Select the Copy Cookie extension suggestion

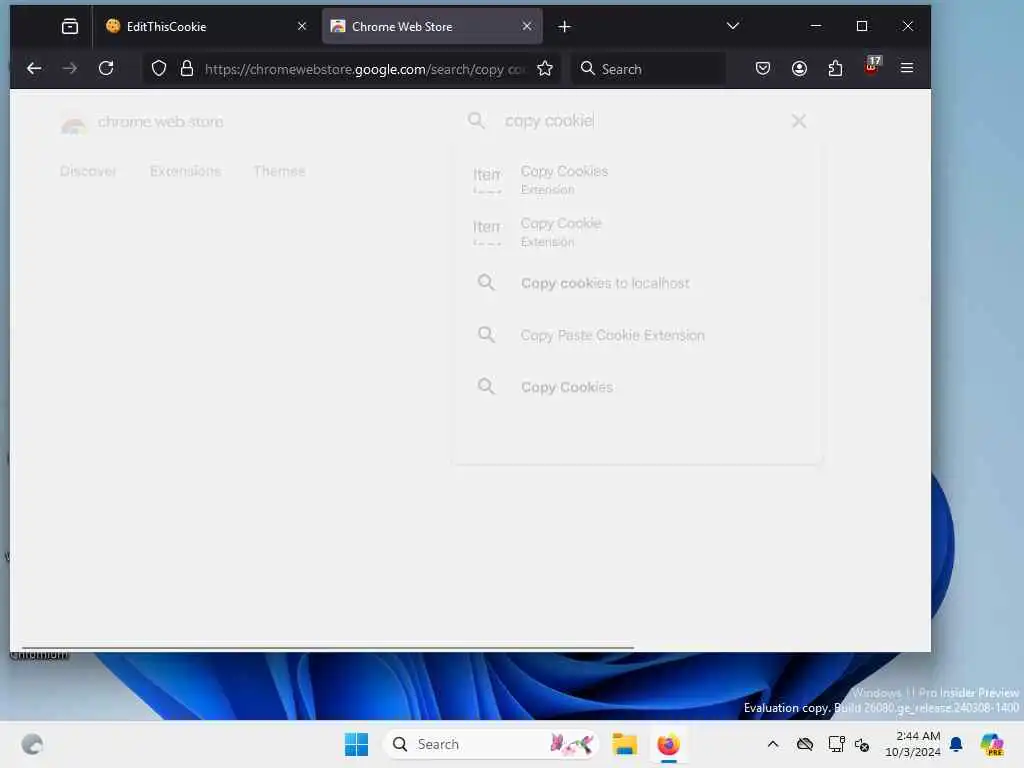tap(637, 232)
